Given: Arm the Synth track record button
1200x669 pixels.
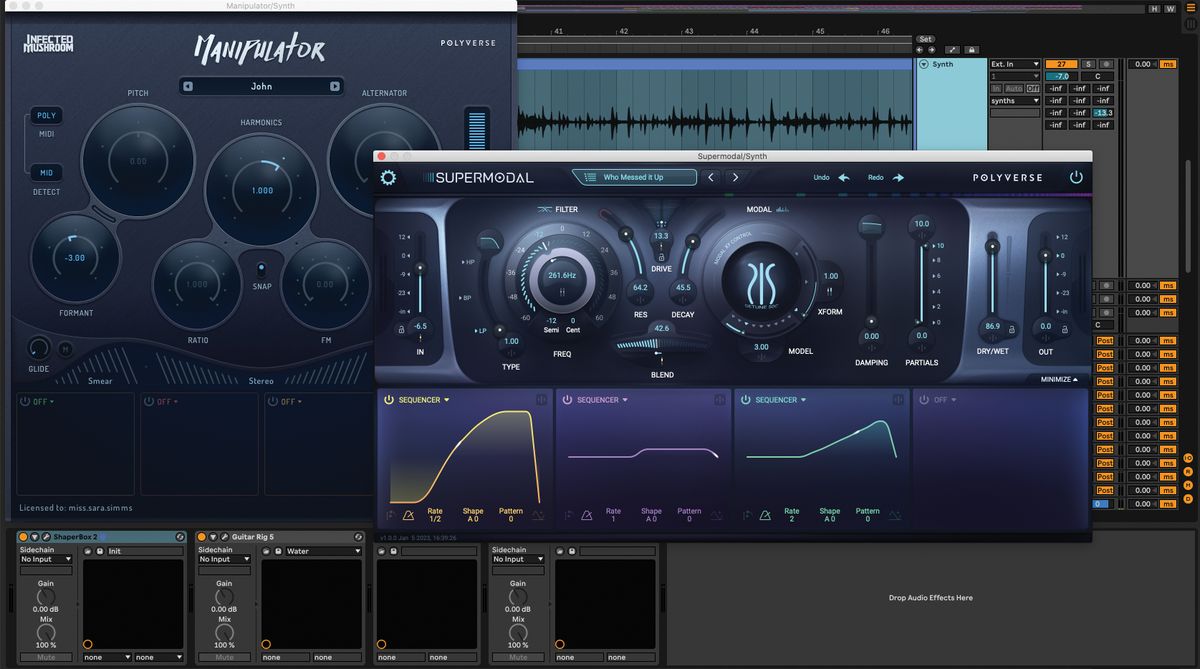Looking at the screenshot, I should [x=1106, y=64].
